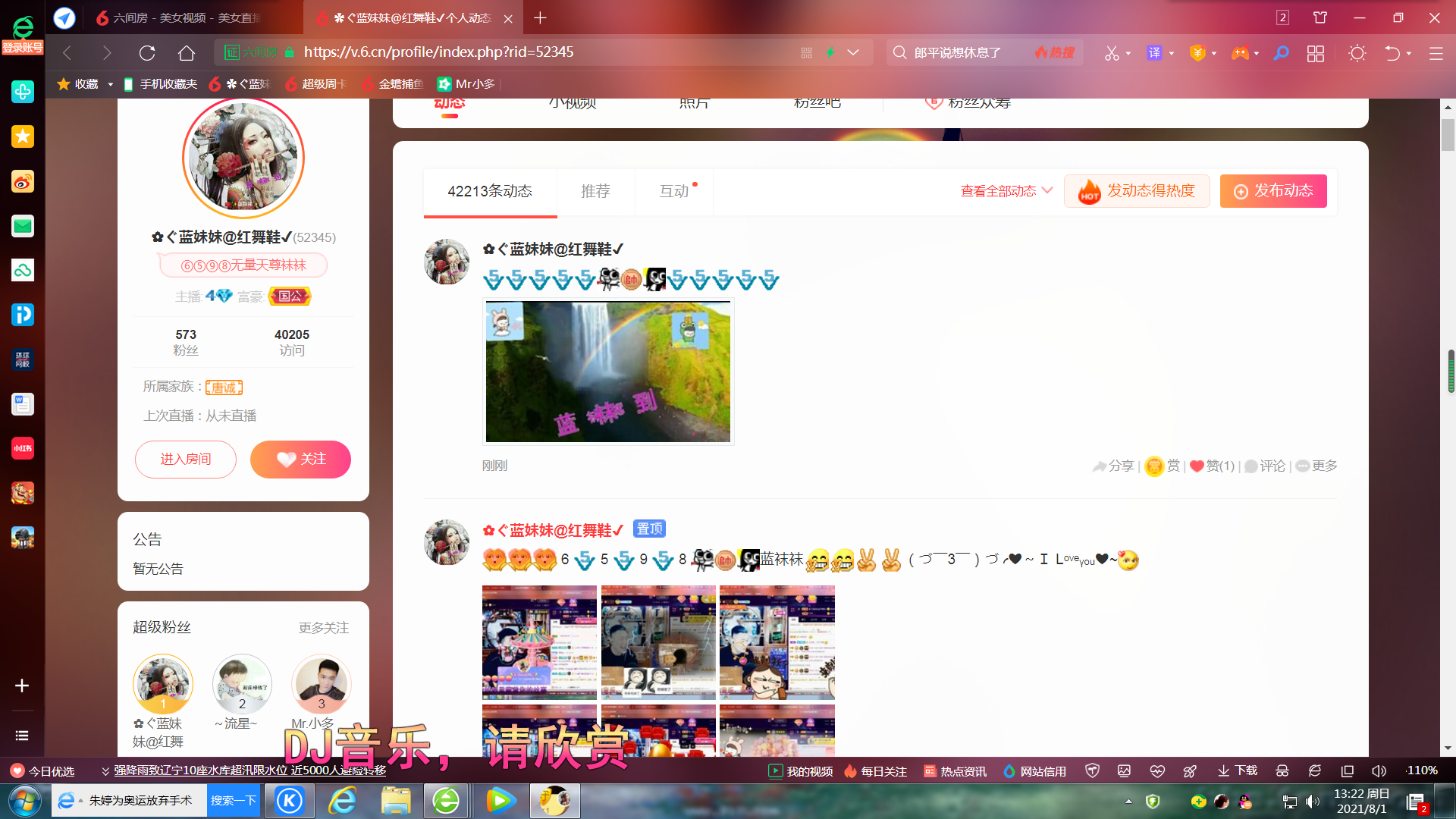Click the sidebar add plus icon
Screen dimensions: 1456x819
(x=22, y=686)
